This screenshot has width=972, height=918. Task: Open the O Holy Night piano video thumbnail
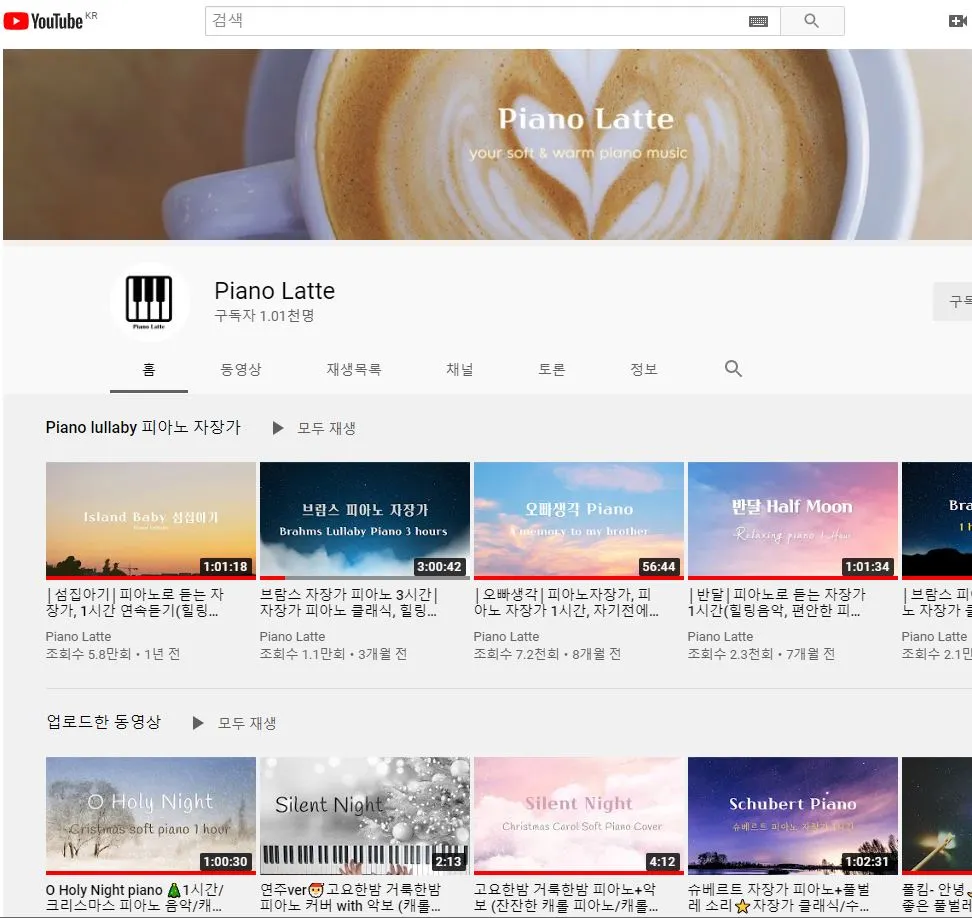tap(150, 814)
